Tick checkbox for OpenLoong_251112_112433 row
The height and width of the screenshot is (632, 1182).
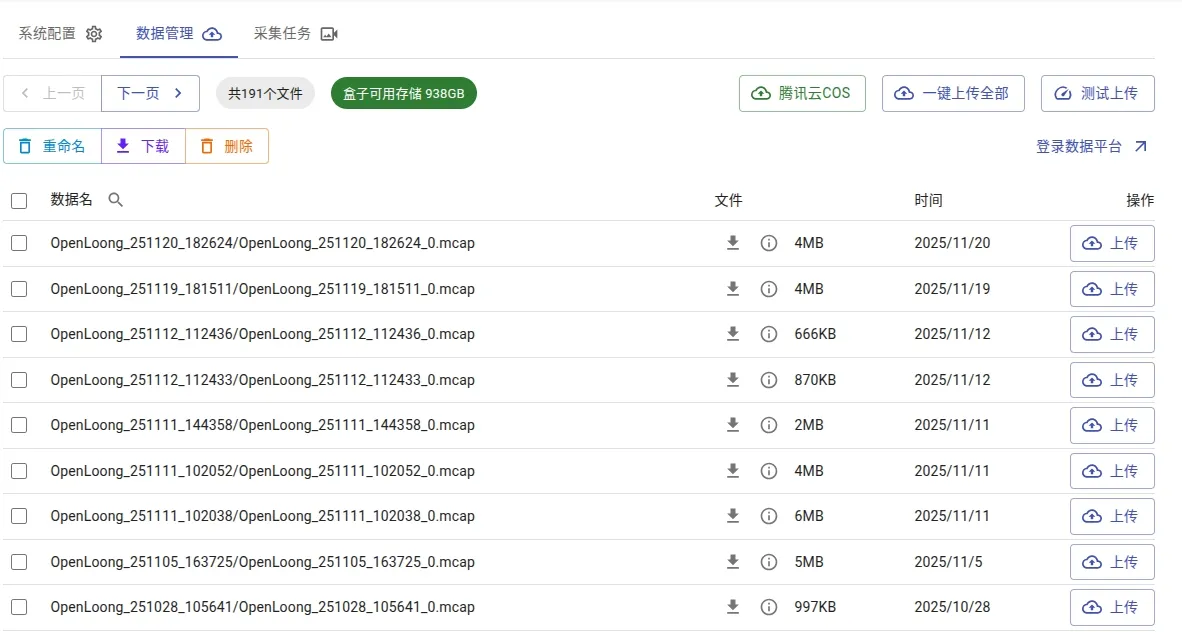pos(19,380)
